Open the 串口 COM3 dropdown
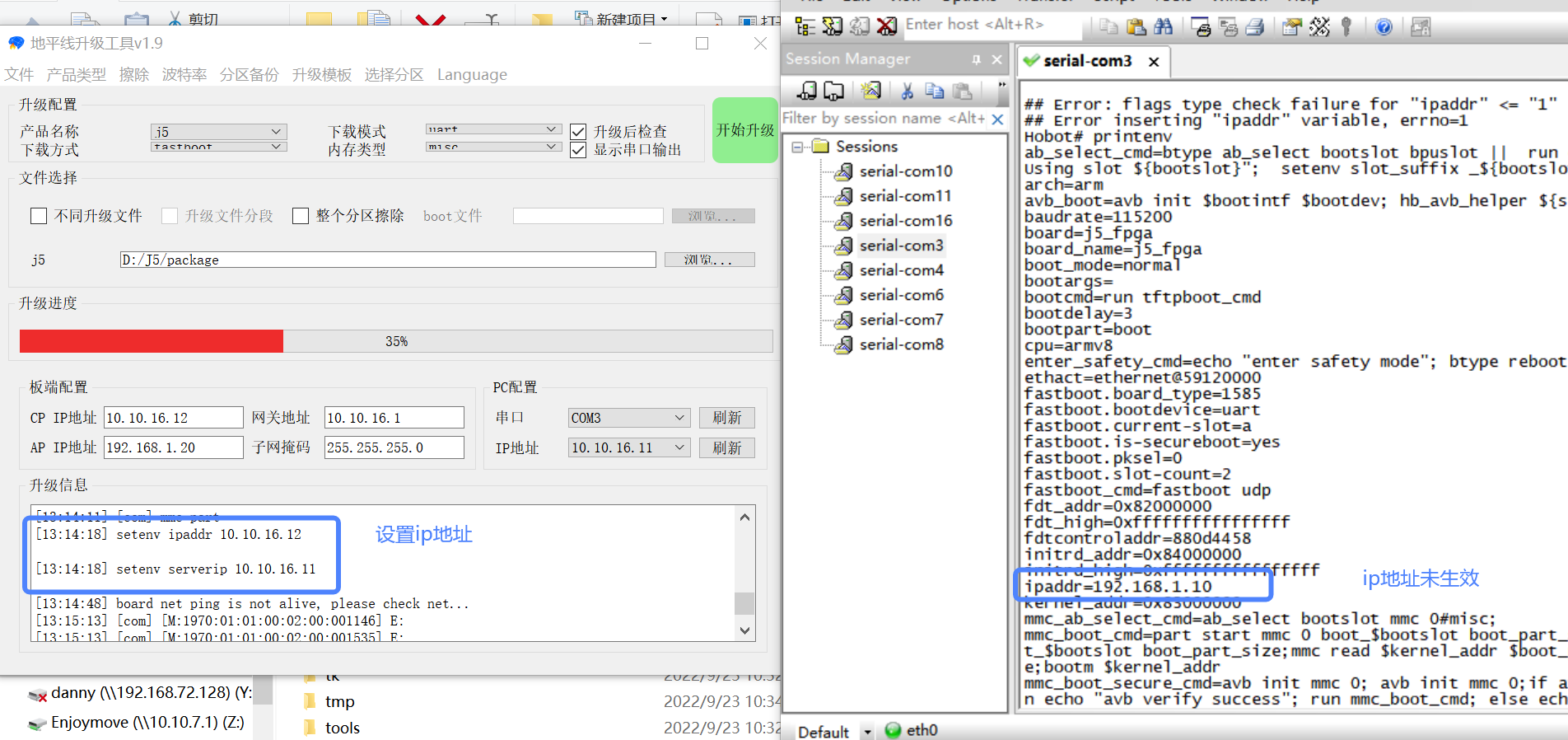Viewport: 1568px width, 740px height. coord(629,418)
